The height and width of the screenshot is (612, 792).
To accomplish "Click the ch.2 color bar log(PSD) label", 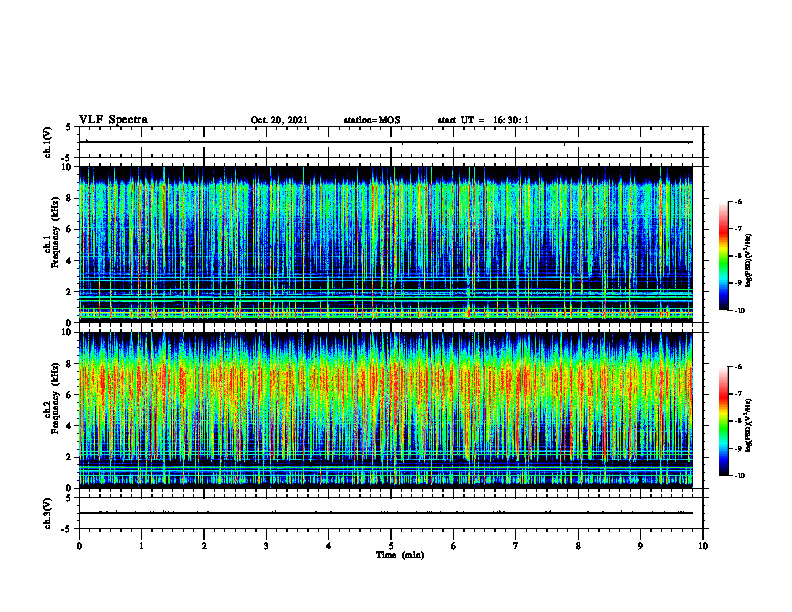I will pos(749,425).
